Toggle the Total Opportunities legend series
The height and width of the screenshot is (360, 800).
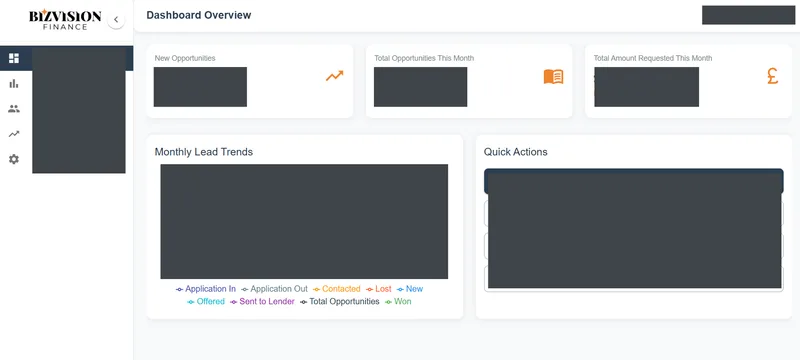[x=340, y=301]
